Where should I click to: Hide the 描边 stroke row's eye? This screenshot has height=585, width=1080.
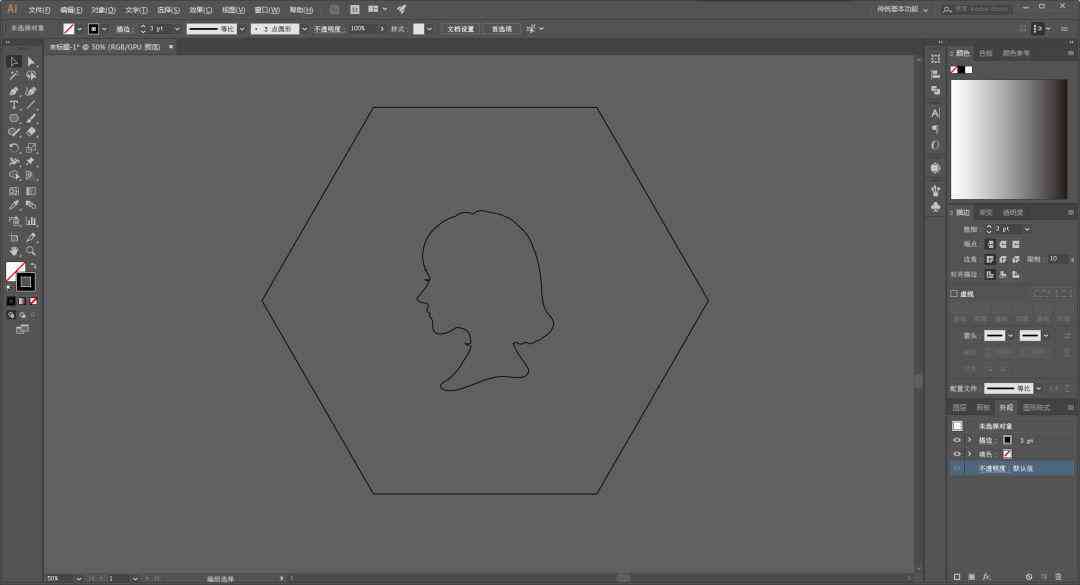(957, 440)
